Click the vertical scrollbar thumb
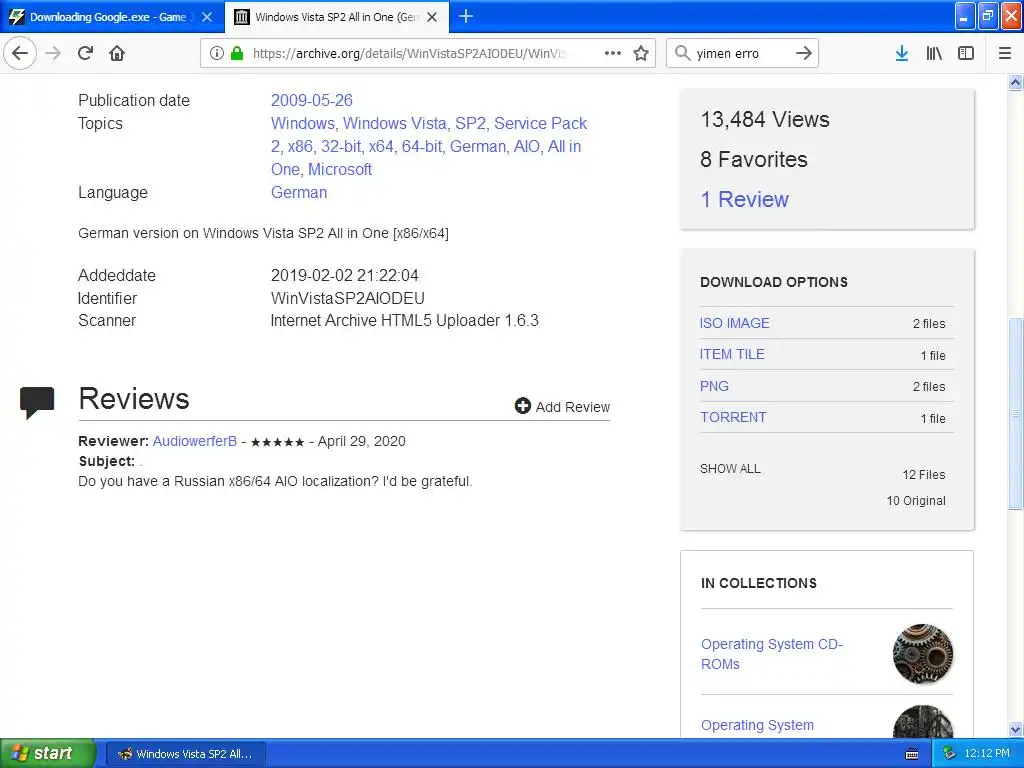The image size is (1024, 768). pyautogui.click(x=1015, y=413)
